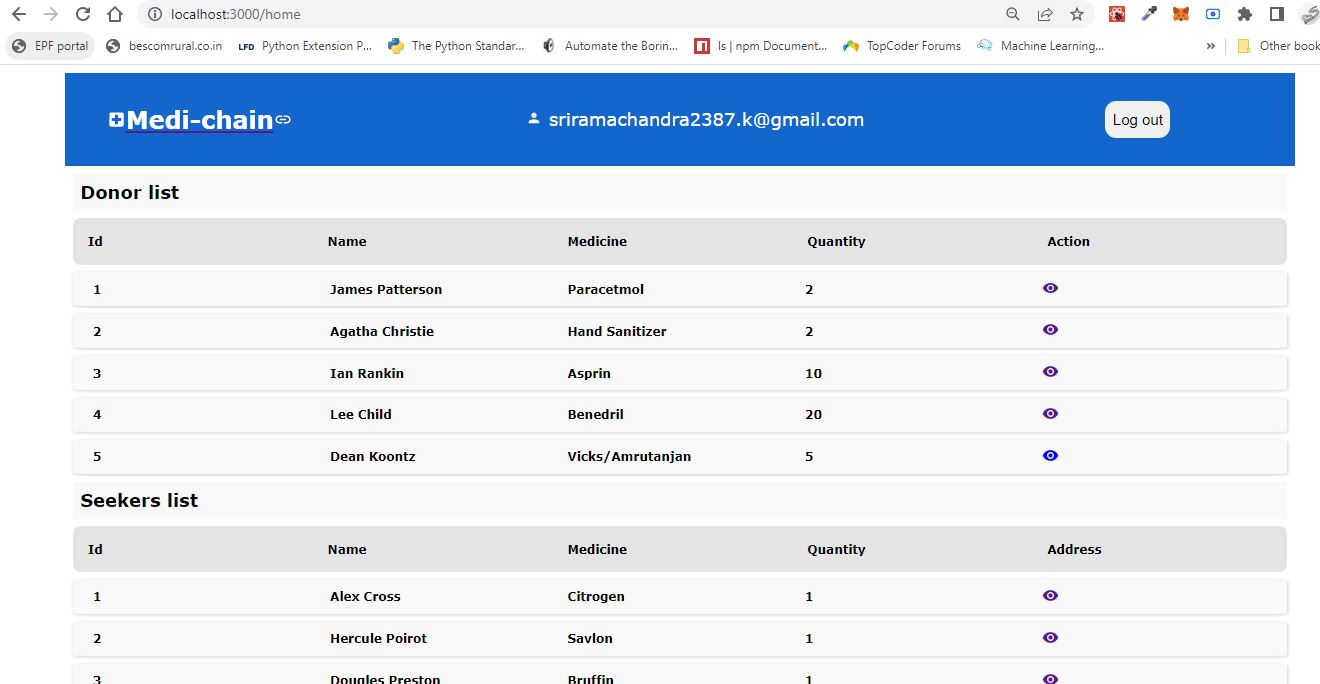The image size is (1320, 684).
Task: Share this page via share icon
Action: [x=1045, y=14]
